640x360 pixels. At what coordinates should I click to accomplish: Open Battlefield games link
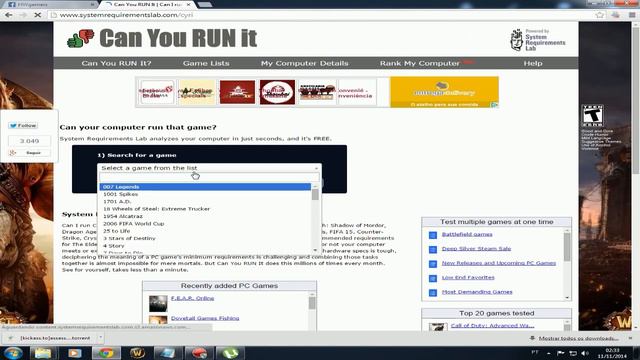tap(467, 235)
